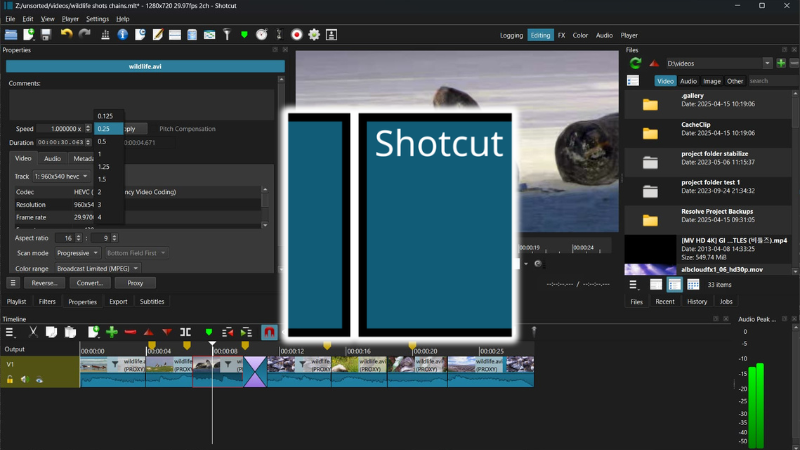The width and height of the screenshot is (800, 450).
Task: Click the Redo arrow icon in toolbar
Action: 85,34
